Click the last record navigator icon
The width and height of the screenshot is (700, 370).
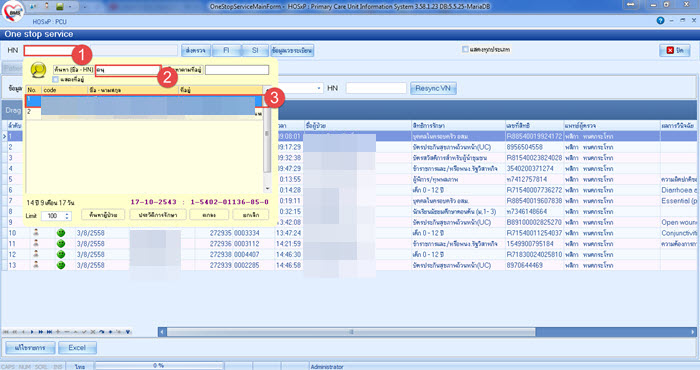(x=49, y=332)
